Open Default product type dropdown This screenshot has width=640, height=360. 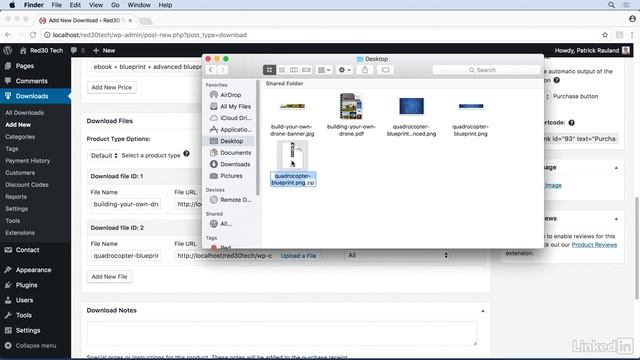(104, 156)
